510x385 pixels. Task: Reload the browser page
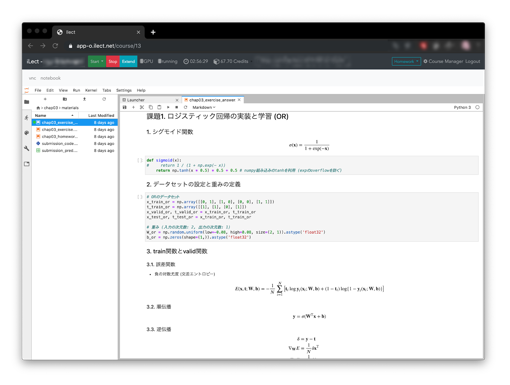tap(55, 46)
